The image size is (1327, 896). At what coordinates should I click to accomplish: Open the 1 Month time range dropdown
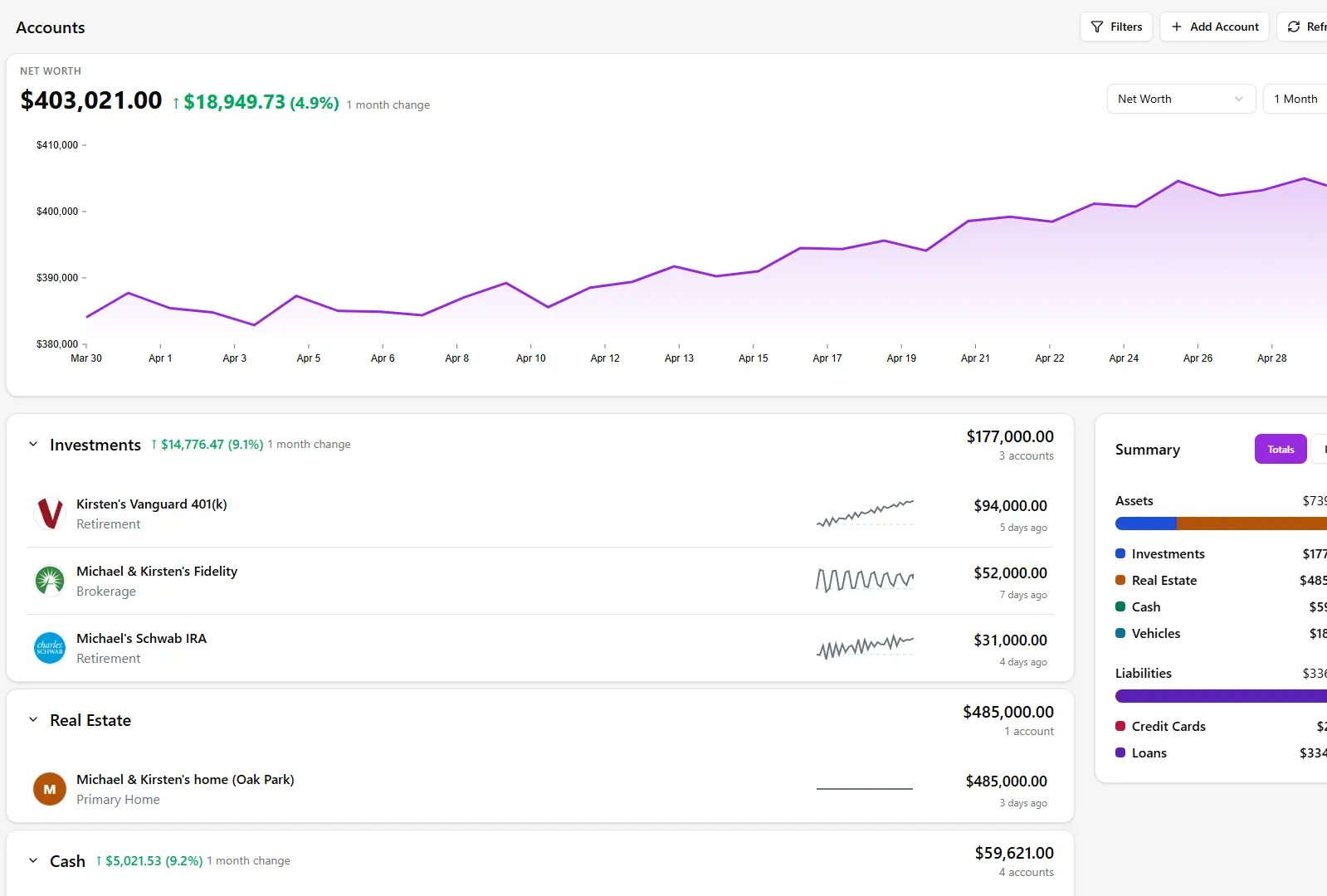pos(1295,99)
